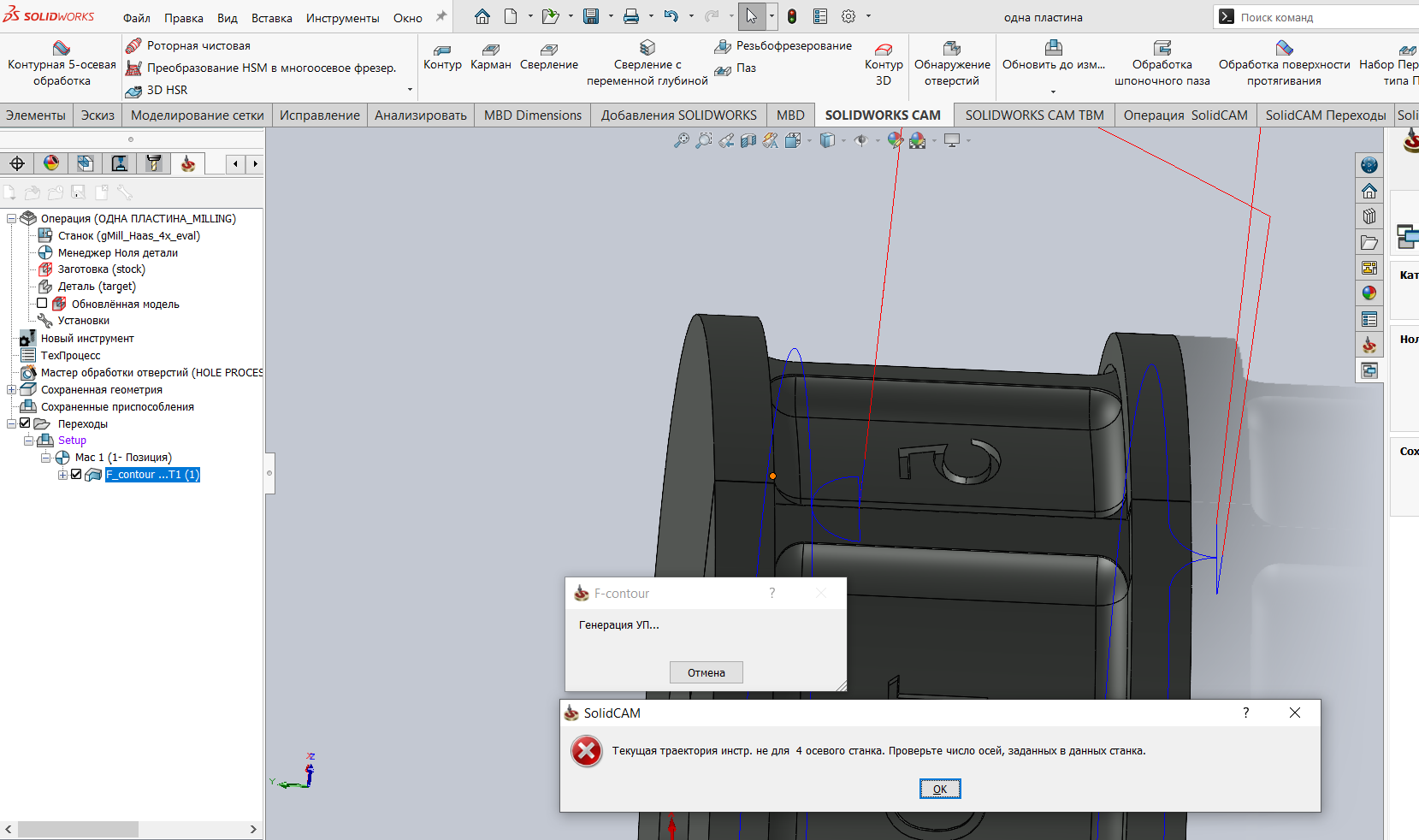
Task: Click Обнаружение отверстий hole recognition icon
Action: 952,64
